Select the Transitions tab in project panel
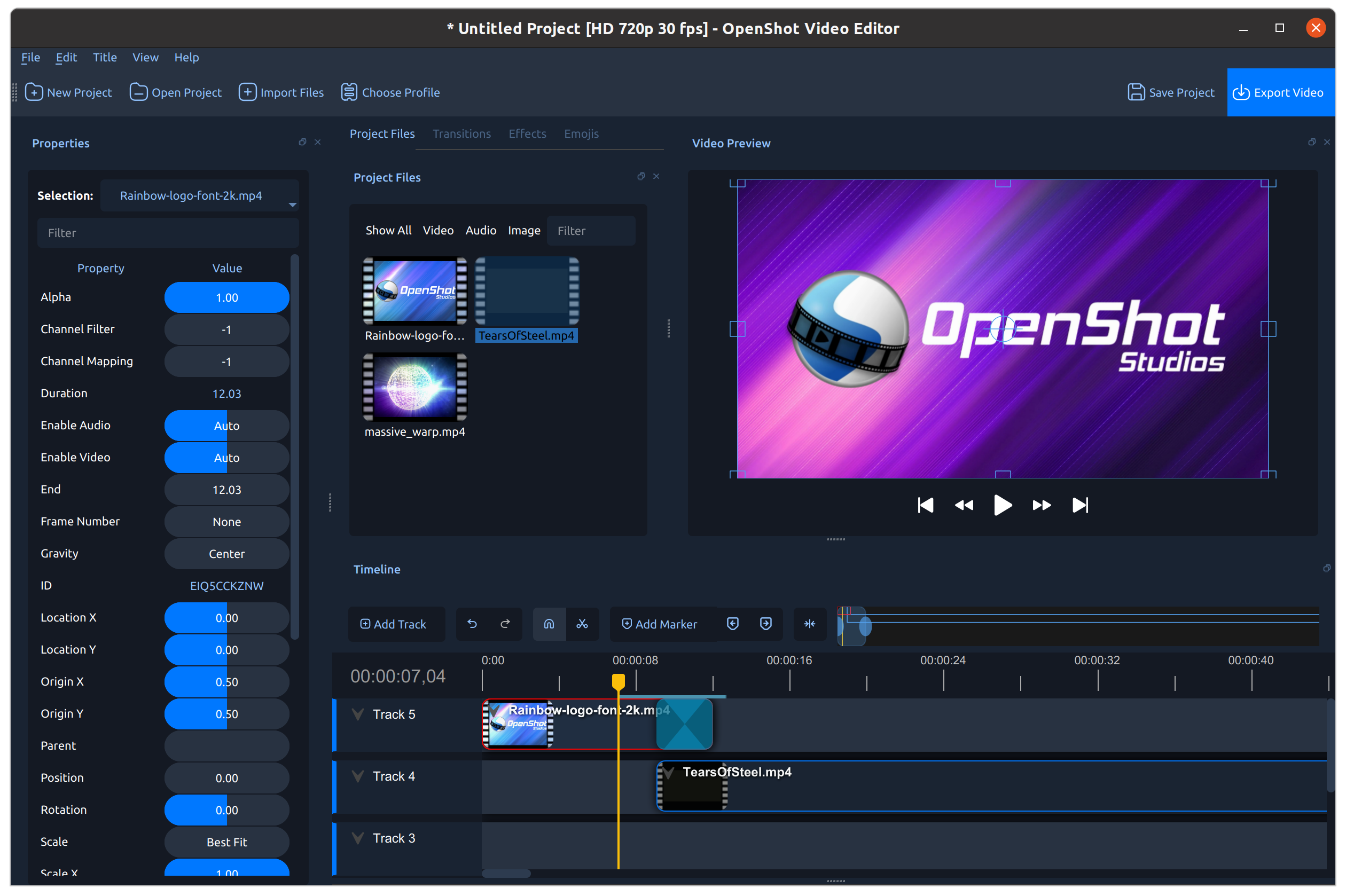 [461, 133]
